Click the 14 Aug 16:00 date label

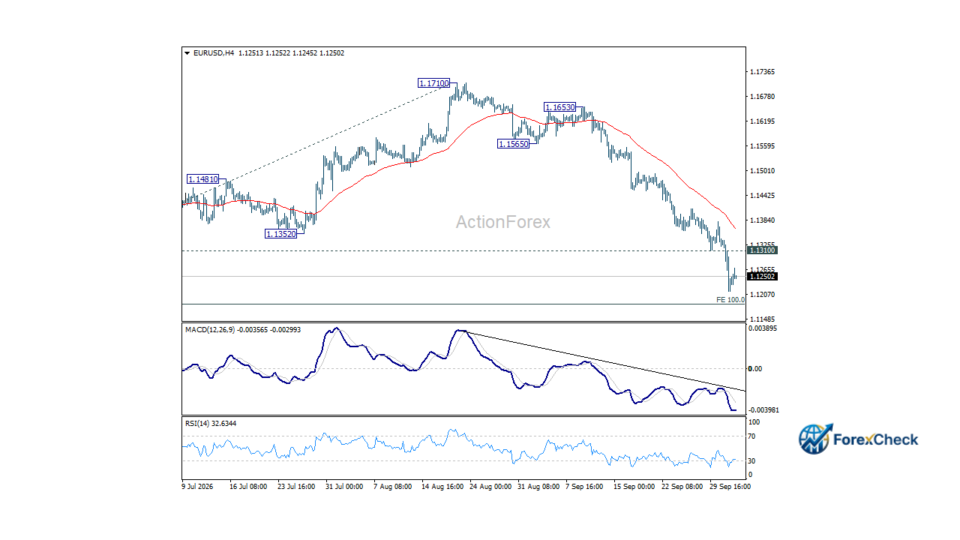click(x=442, y=487)
